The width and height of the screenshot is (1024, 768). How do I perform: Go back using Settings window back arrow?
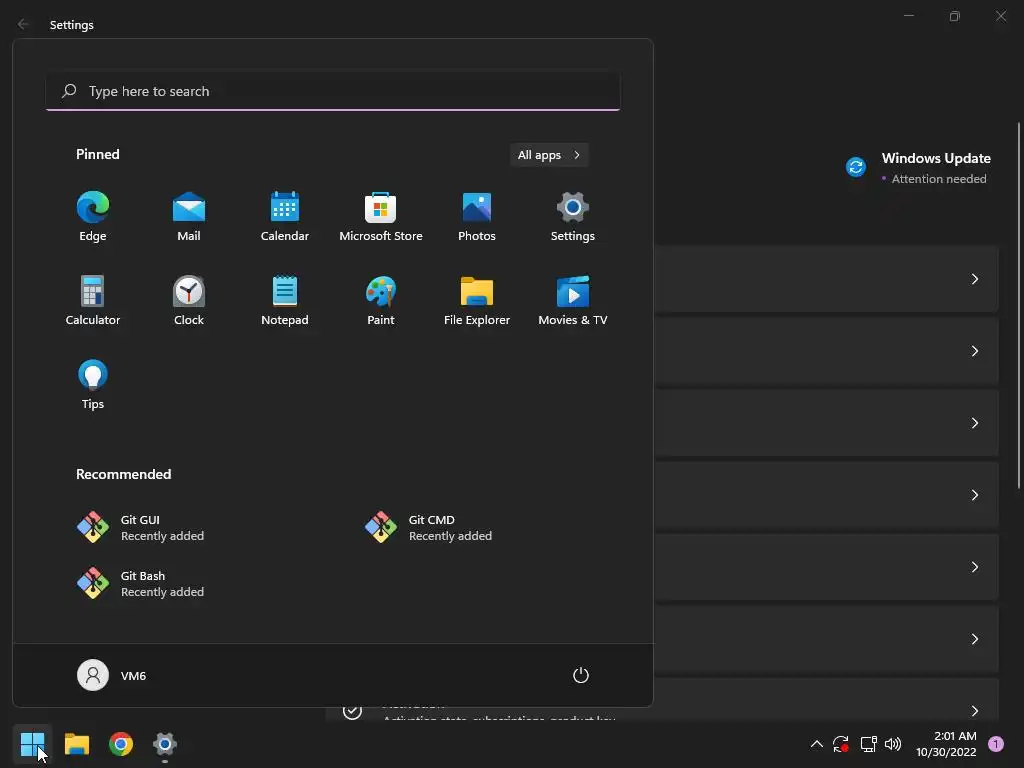point(23,24)
